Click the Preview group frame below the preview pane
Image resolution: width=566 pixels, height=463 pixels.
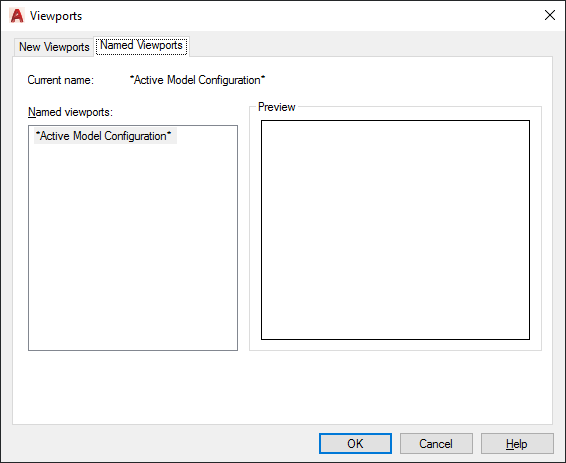click(395, 345)
